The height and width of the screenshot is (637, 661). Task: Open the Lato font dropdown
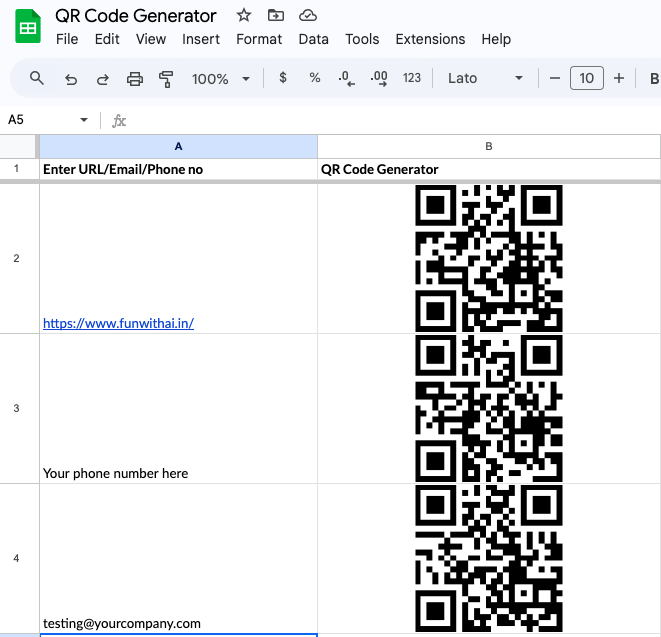tap(485, 78)
